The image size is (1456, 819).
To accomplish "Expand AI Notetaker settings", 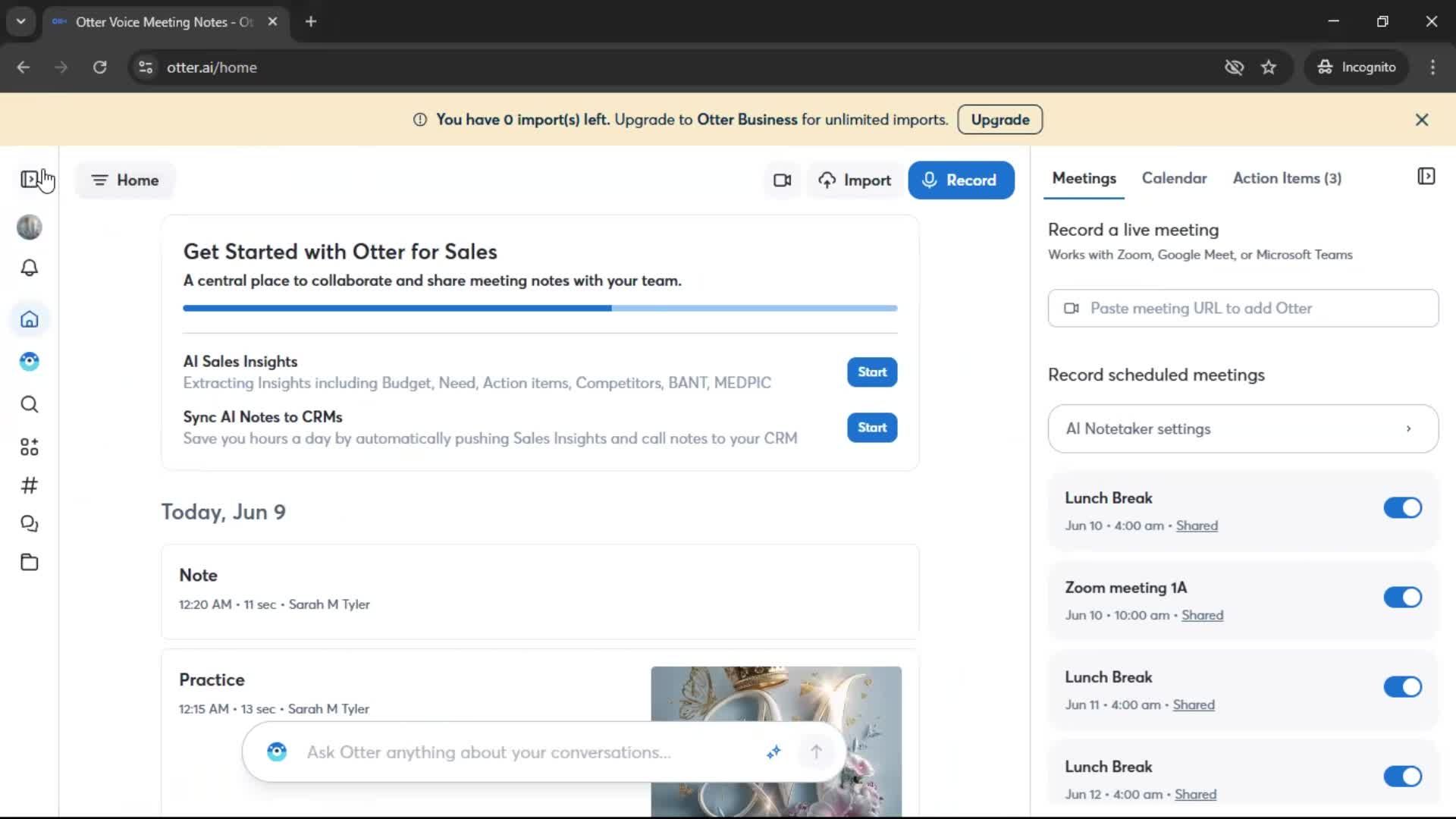I will (1243, 429).
